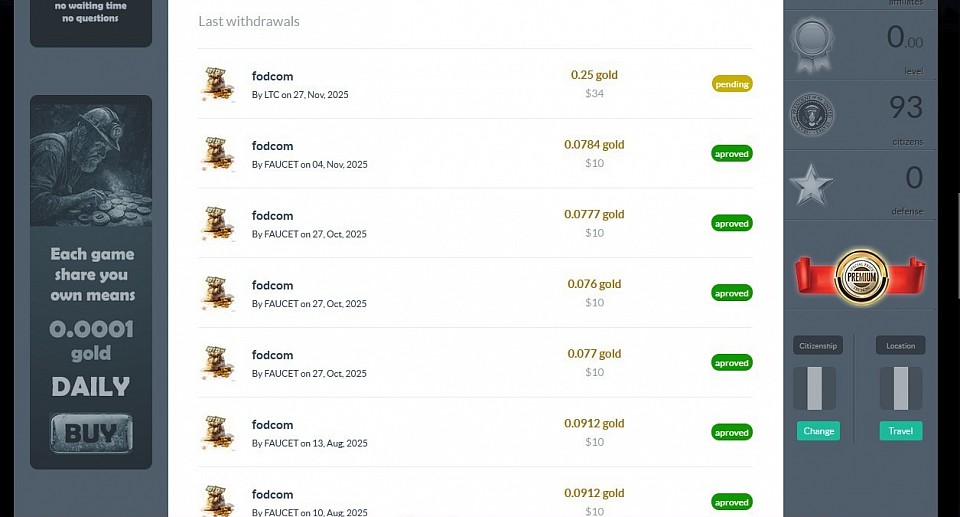This screenshot has height=517, width=960.
Task: Click the Change citizenship button
Action: point(818,431)
